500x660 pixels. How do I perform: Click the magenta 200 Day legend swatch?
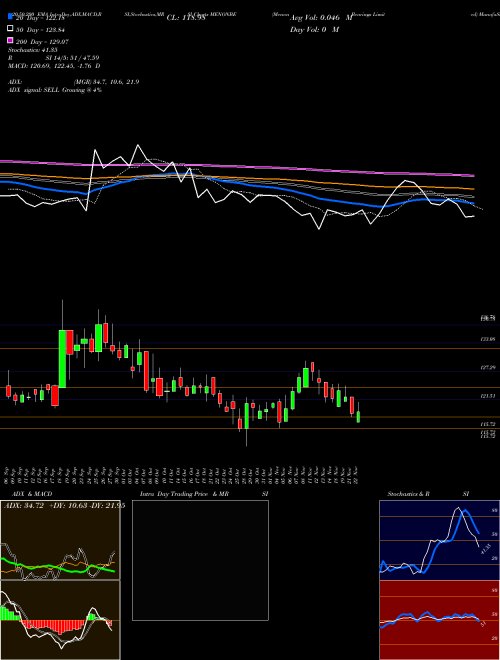coord(10,41)
